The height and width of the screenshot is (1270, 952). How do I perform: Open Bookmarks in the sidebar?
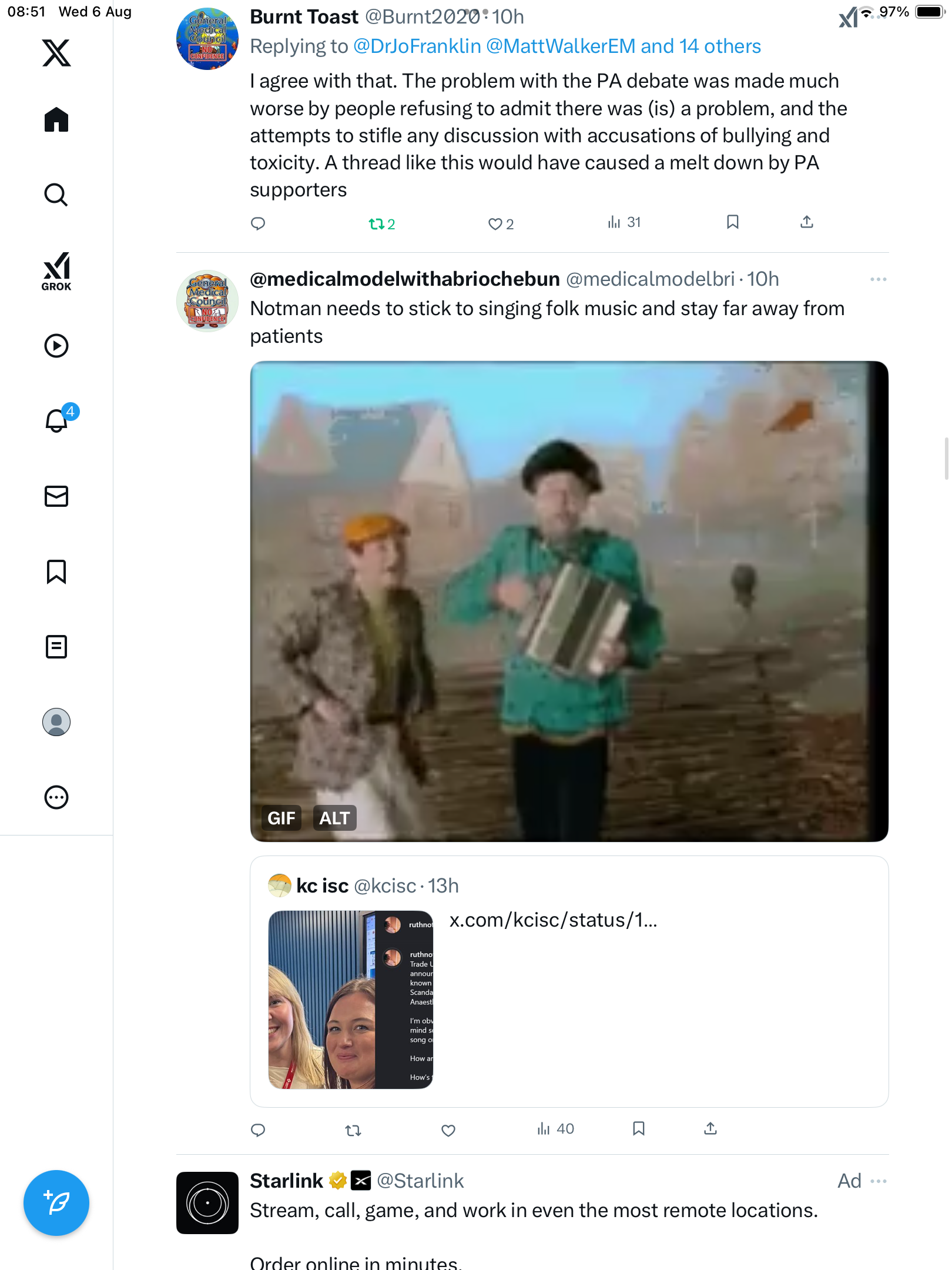tap(56, 571)
